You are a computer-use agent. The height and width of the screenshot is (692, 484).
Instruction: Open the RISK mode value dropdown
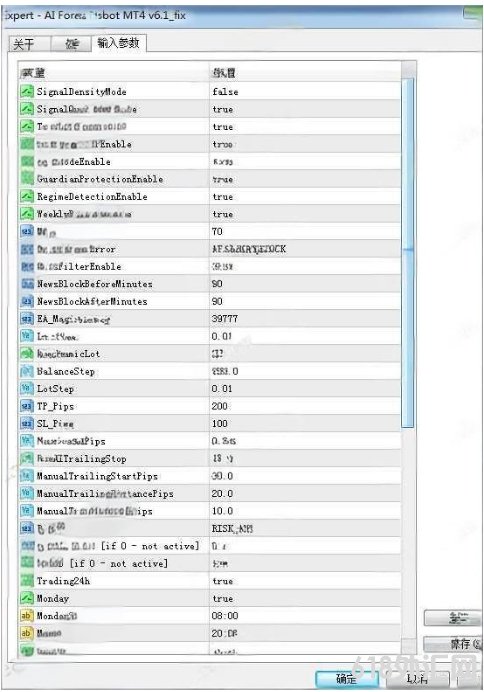tap(305, 528)
